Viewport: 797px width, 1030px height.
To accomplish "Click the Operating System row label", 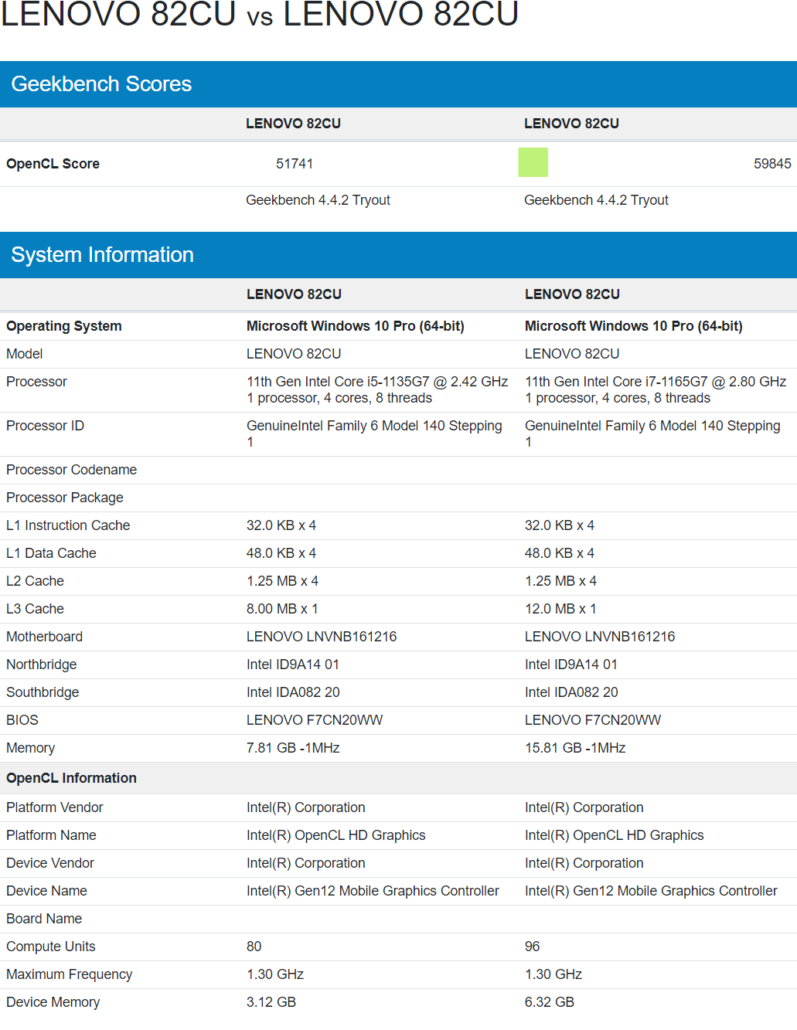I will coord(64,326).
